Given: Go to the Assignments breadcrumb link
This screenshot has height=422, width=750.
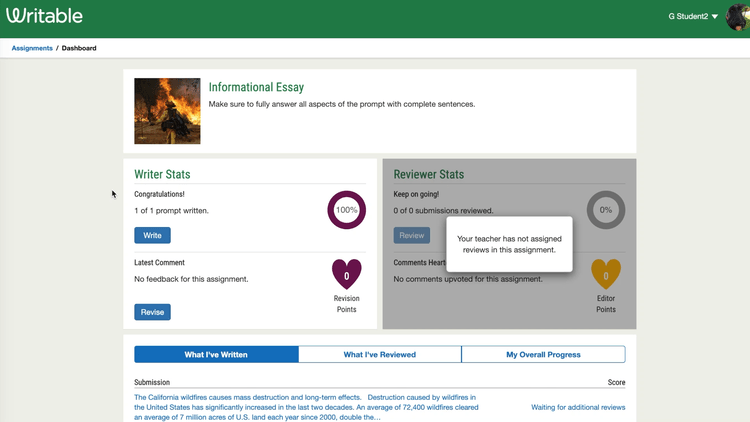Looking at the screenshot, I should [x=32, y=48].
